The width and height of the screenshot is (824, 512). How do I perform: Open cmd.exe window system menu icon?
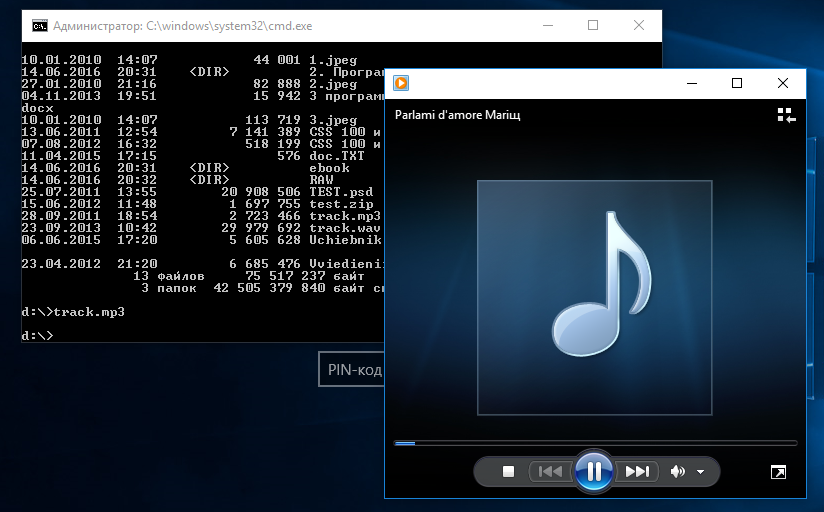39,26
